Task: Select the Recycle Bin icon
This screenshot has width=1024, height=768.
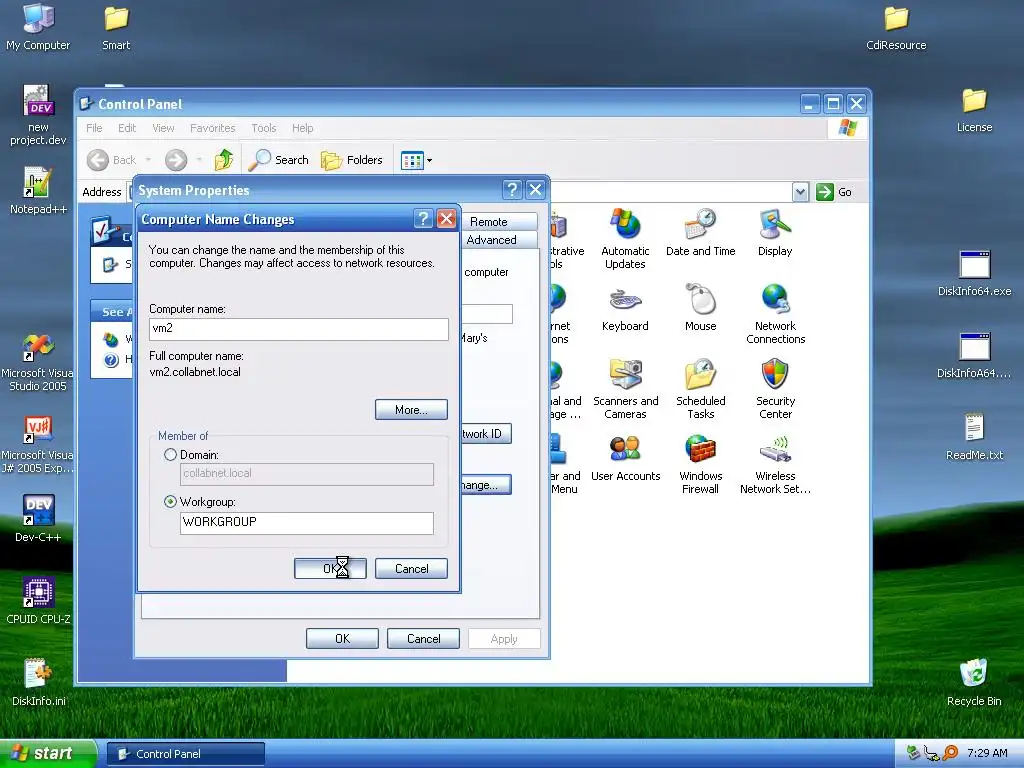Action: [x=974, y=682]
